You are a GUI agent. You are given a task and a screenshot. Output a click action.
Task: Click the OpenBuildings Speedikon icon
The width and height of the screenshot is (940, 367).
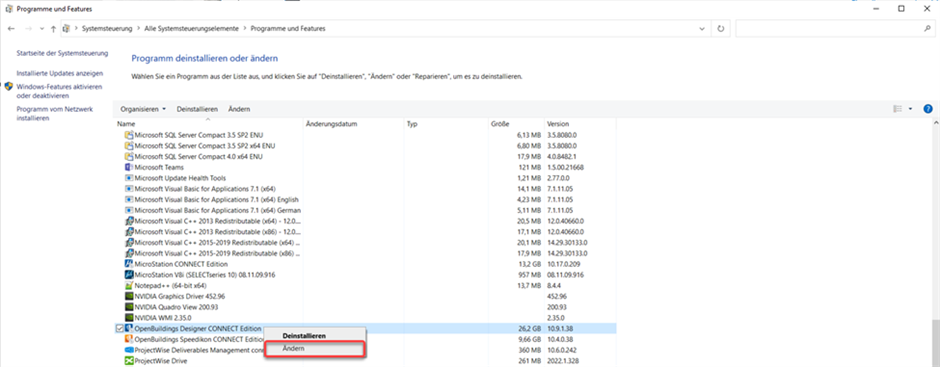tap(128, 339)
